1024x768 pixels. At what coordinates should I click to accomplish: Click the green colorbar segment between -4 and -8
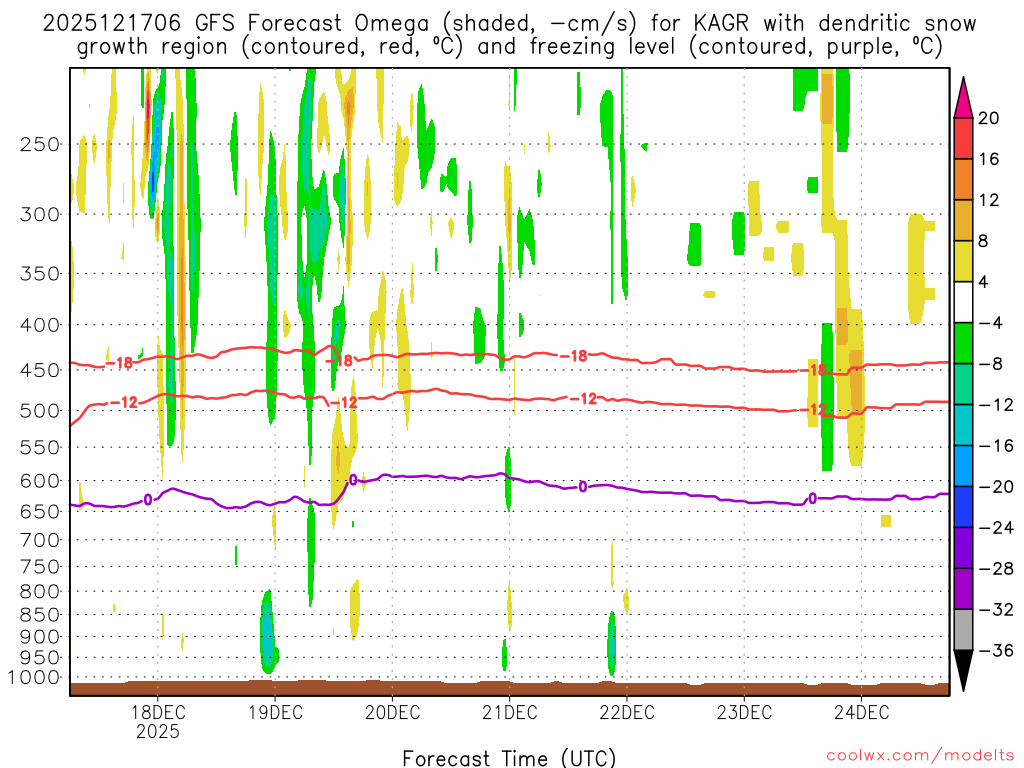point(963,343)
